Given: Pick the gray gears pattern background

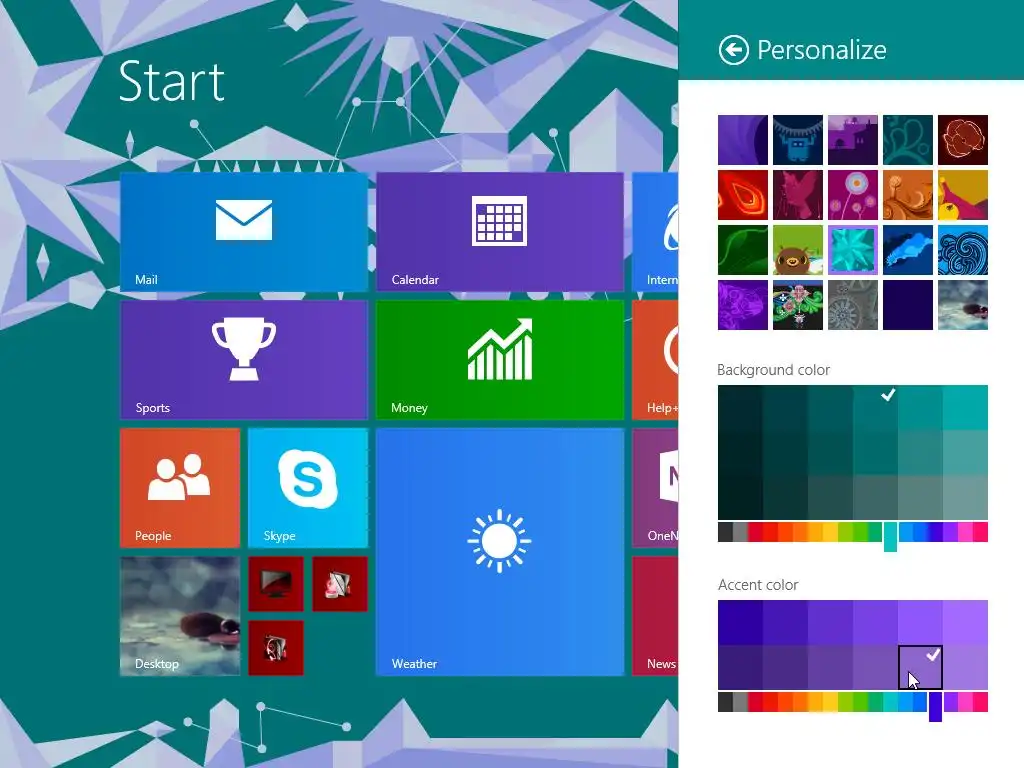Looking at the screenshot, I should 853,304.
